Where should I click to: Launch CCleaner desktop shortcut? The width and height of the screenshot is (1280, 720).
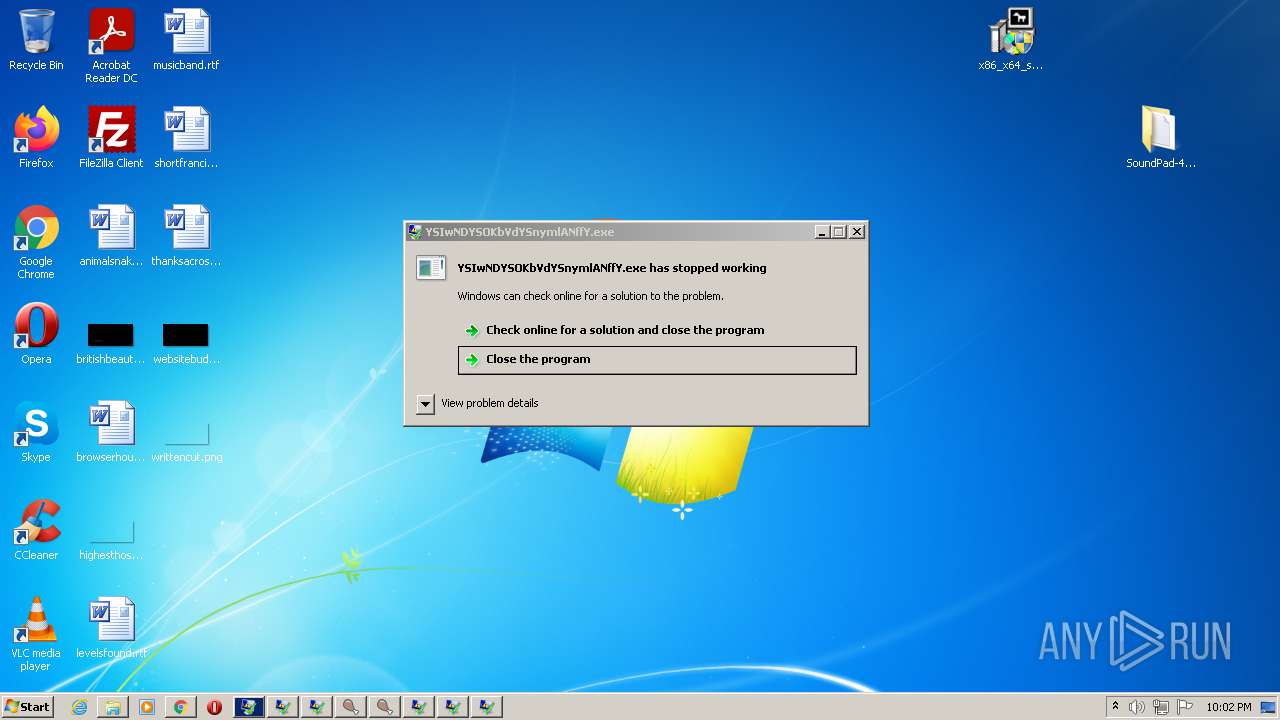[36, 530]
